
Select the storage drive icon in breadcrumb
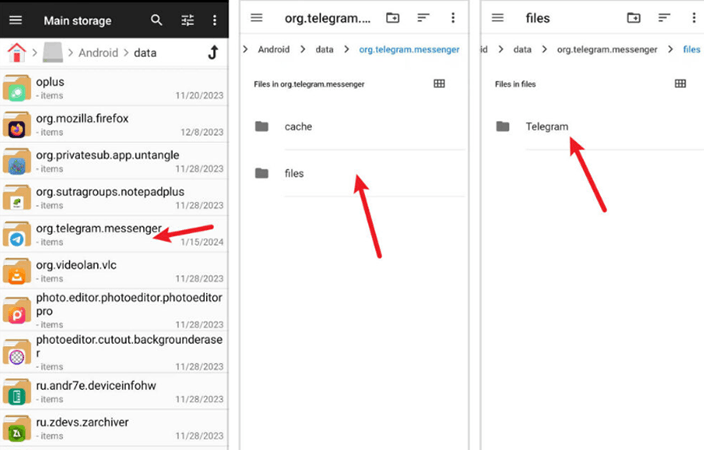[53, 53]
